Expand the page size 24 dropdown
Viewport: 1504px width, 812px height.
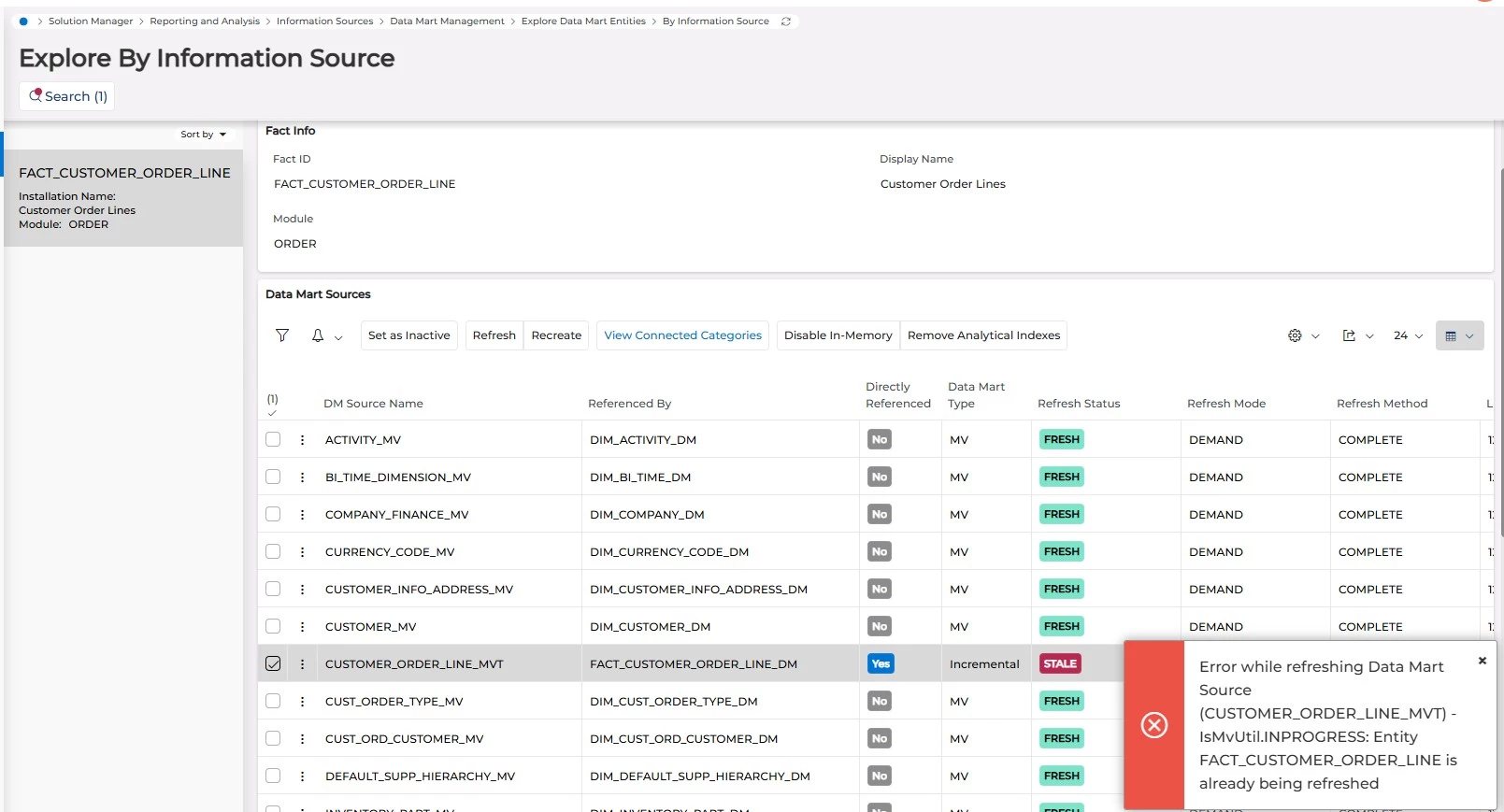tap(1408, 335)
